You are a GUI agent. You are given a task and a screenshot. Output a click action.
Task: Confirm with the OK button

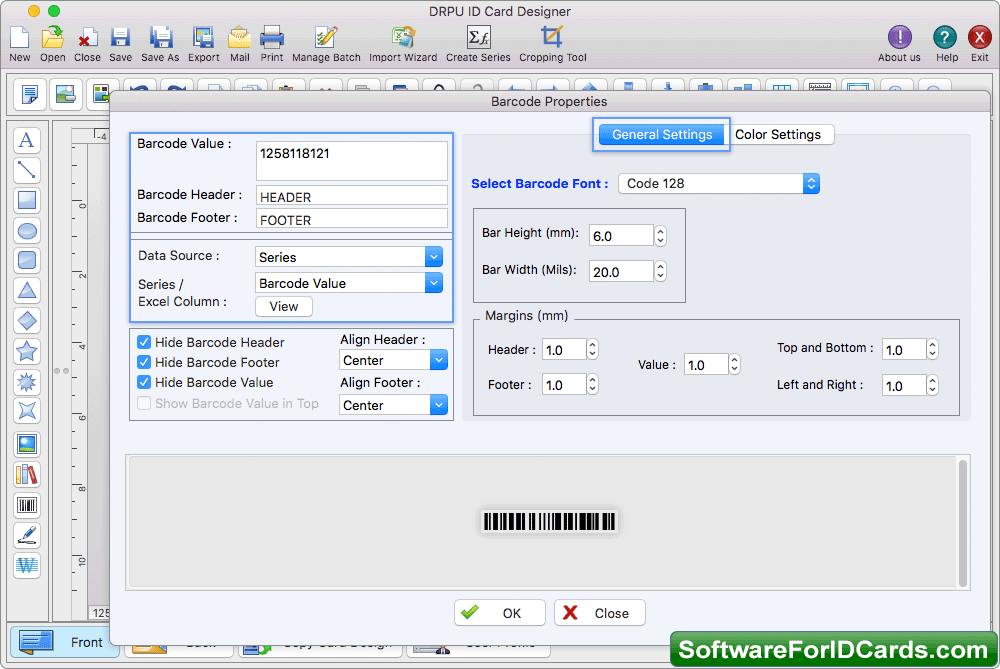pos(499,613)
